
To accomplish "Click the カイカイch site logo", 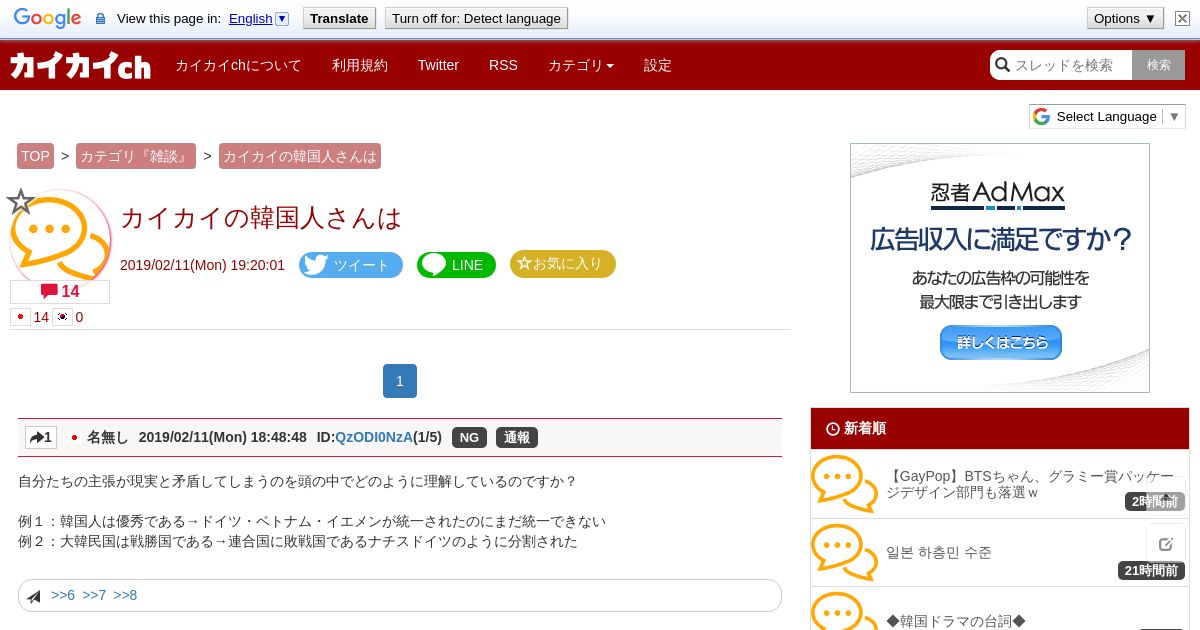I will (x=81, y=66).
